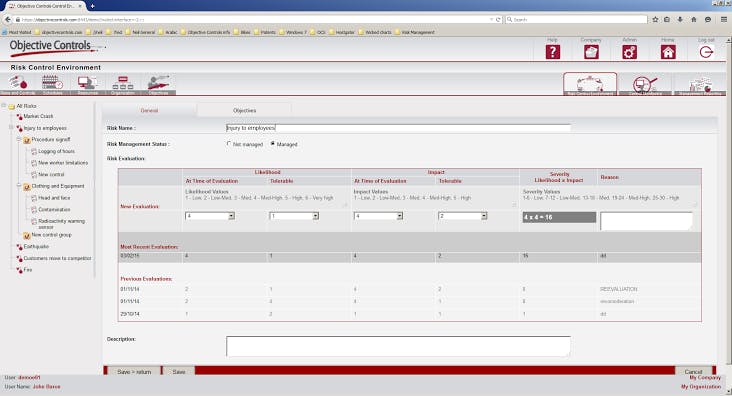732x396 pixels.
Task: Switch to the Objectives tab
Action: pos(244,111)
